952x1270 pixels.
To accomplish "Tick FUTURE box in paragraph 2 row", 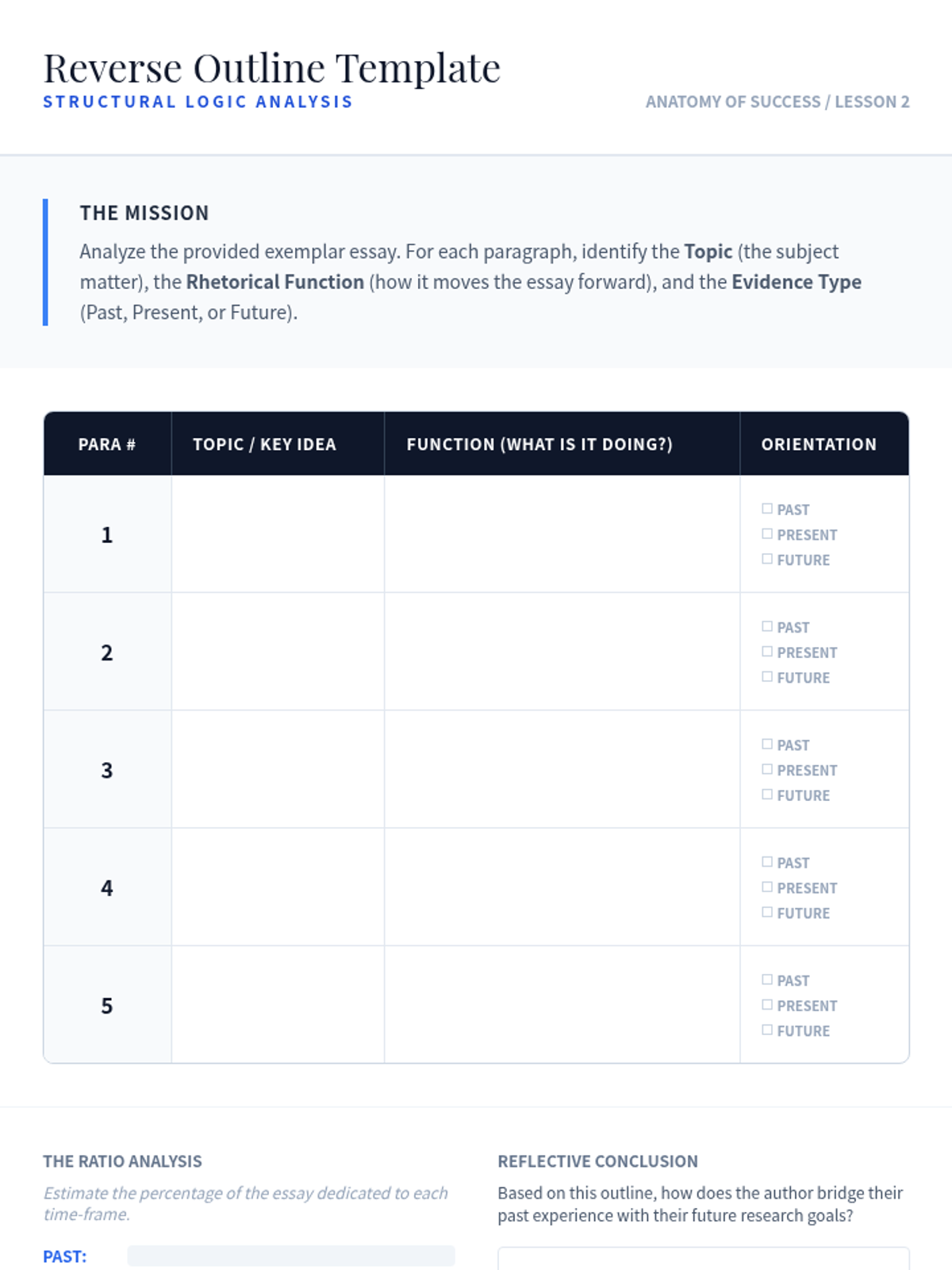I will (767, 677).
